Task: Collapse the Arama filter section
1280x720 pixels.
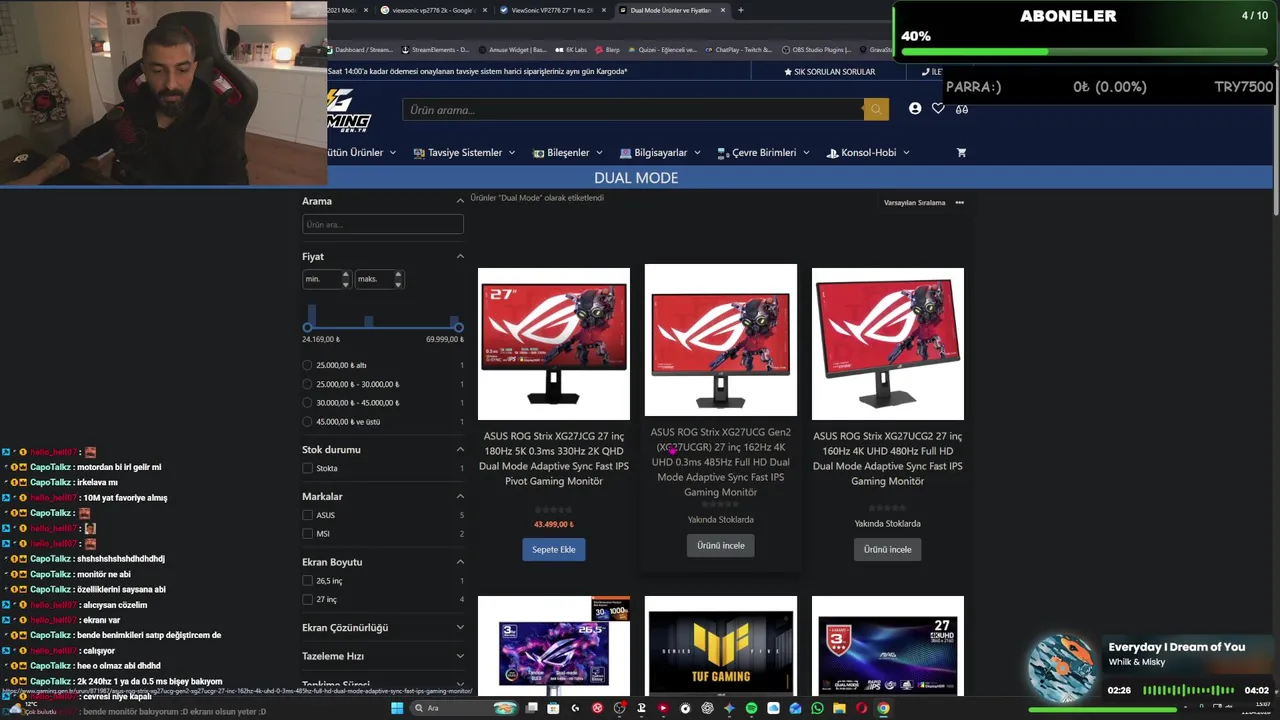Action: click(460, 201)
